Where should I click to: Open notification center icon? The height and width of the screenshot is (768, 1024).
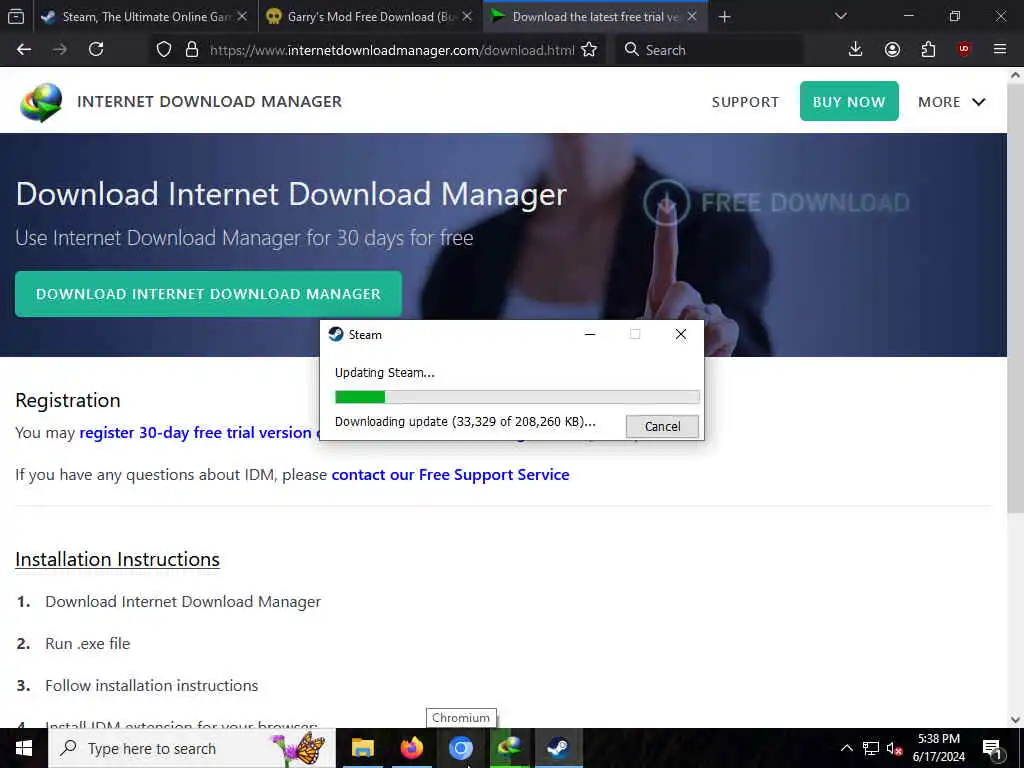(993, 748)
